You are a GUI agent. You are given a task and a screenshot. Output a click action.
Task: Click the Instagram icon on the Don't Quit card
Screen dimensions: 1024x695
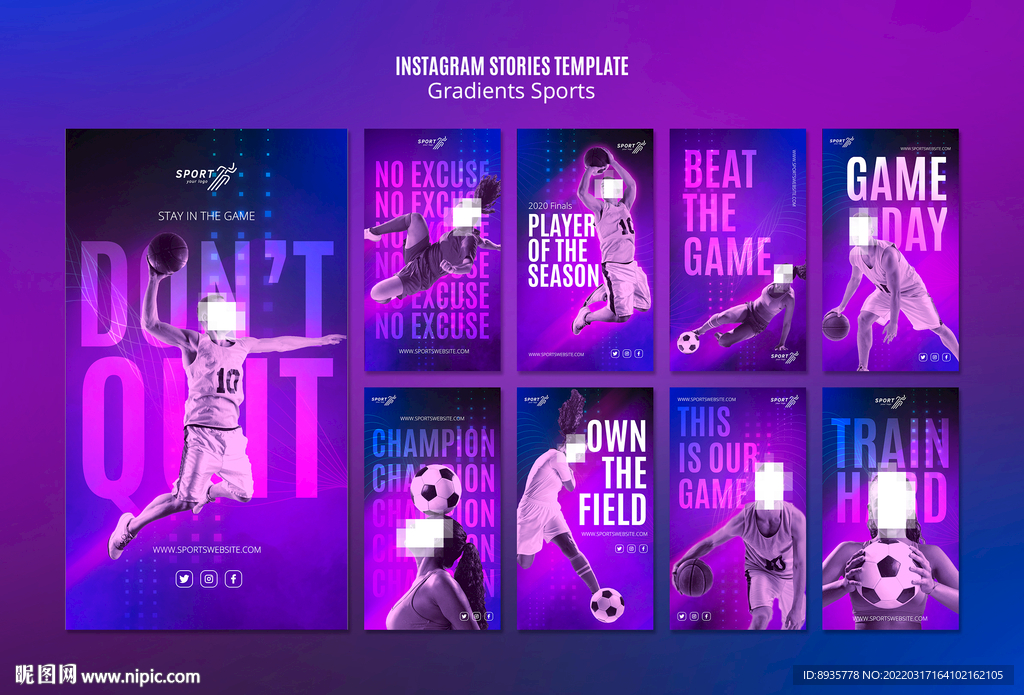[209, 579]
